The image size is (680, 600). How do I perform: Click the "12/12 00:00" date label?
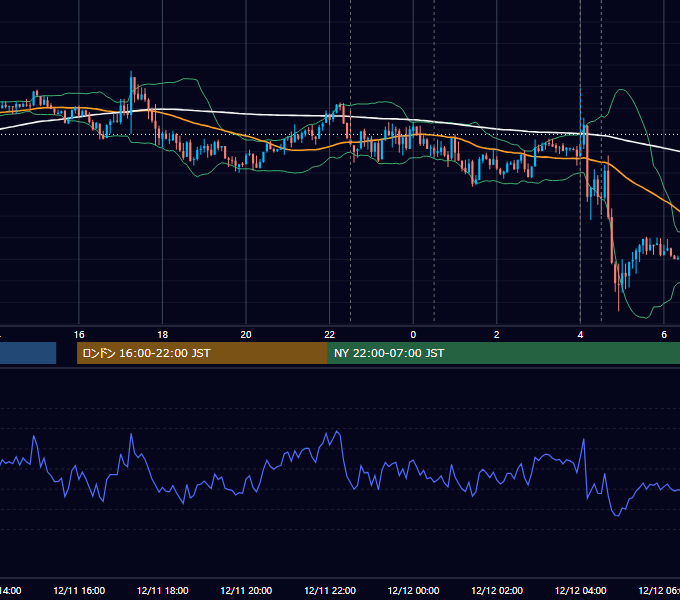point(413,590)
